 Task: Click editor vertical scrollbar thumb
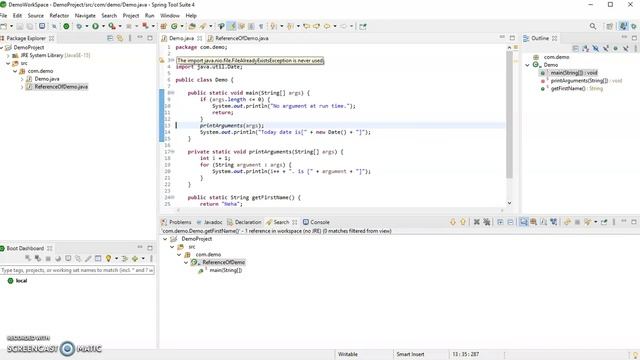coord(509,114)
